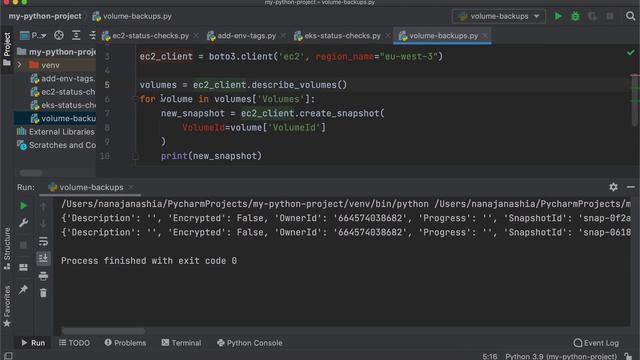Open Run panel settings gear

click(x=613, y=187)
